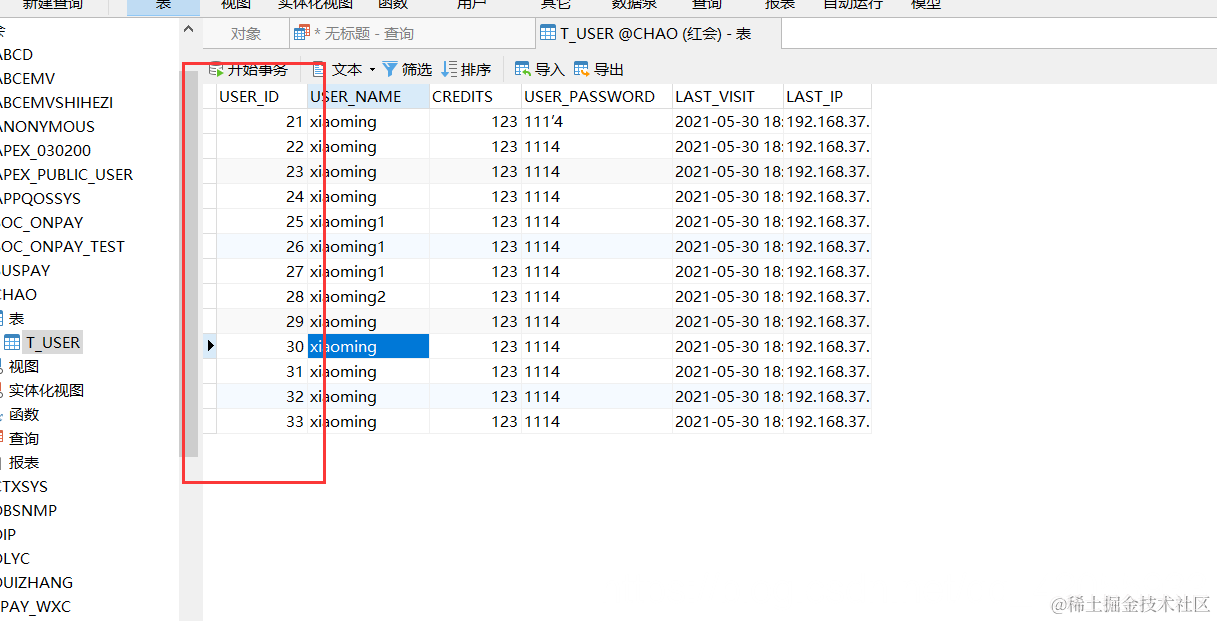Select the APEX_PUBLIC_USER schema
This screenshot has height=621, width=1217.
pos(66,175)
